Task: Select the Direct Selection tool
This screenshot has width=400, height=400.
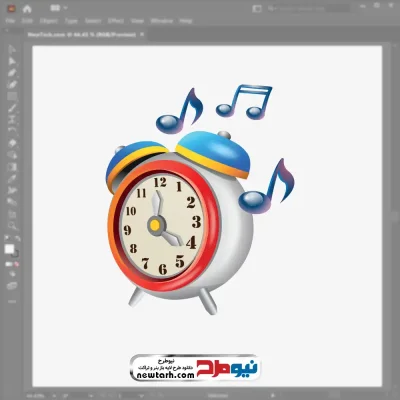Action: [12, 61]
